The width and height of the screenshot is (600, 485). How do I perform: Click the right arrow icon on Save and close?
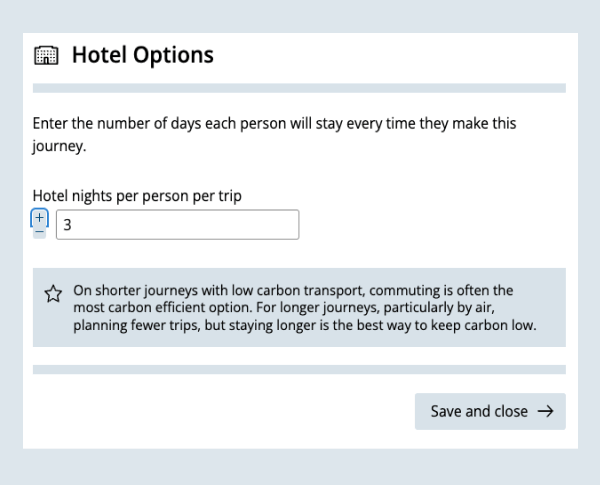point(545,411)
